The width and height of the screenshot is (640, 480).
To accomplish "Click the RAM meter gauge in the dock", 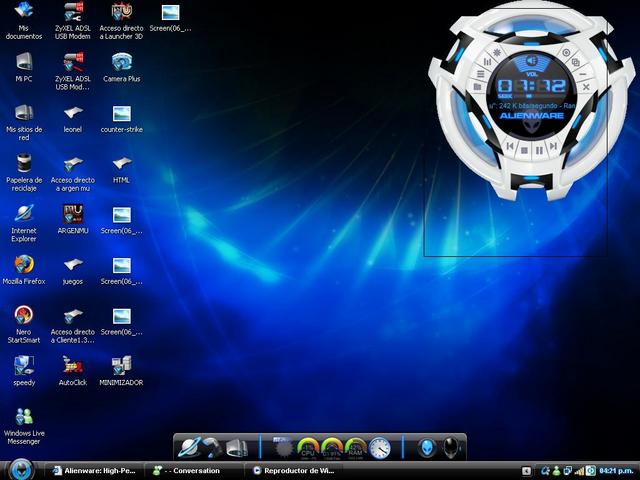I will pyautogui.click(x=355, y=448).
